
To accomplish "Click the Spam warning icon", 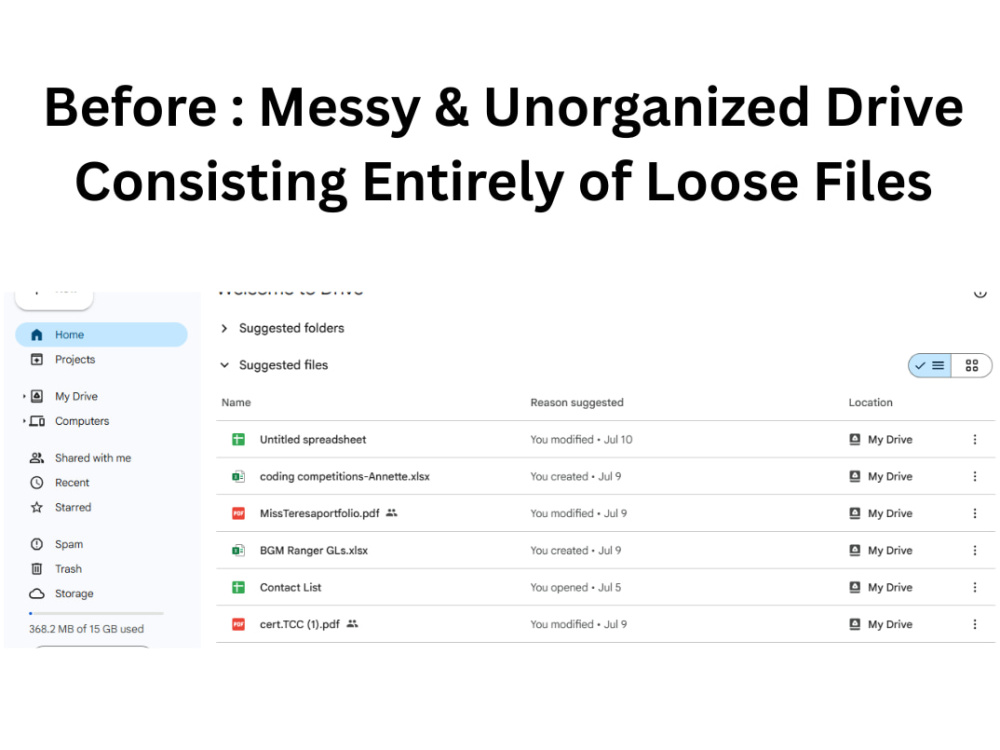I will coord(37,545).
